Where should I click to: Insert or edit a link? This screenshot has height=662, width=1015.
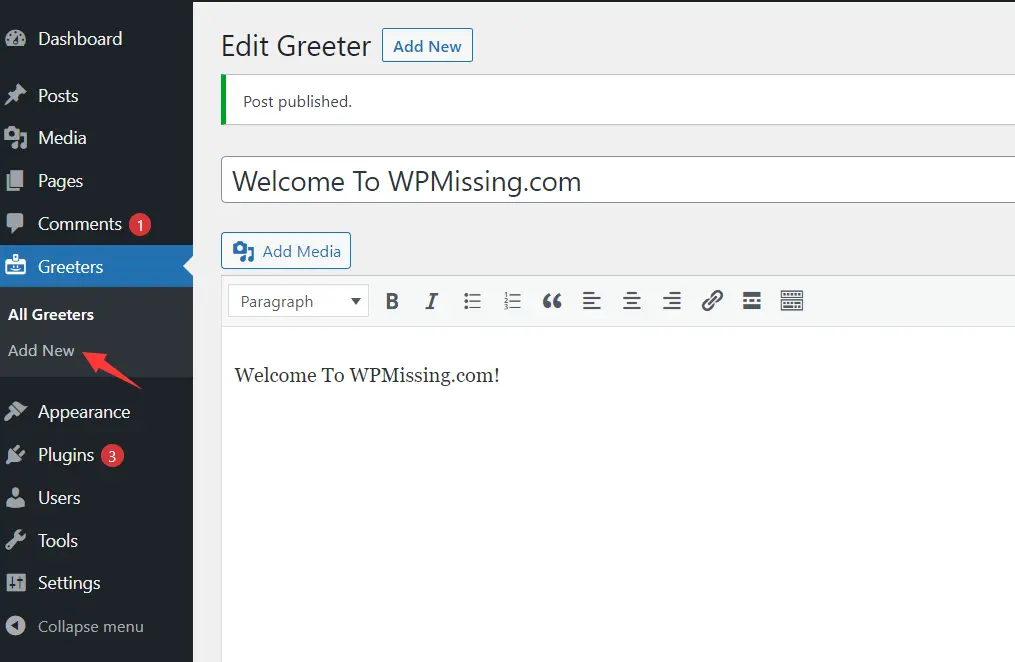(712, 301)
